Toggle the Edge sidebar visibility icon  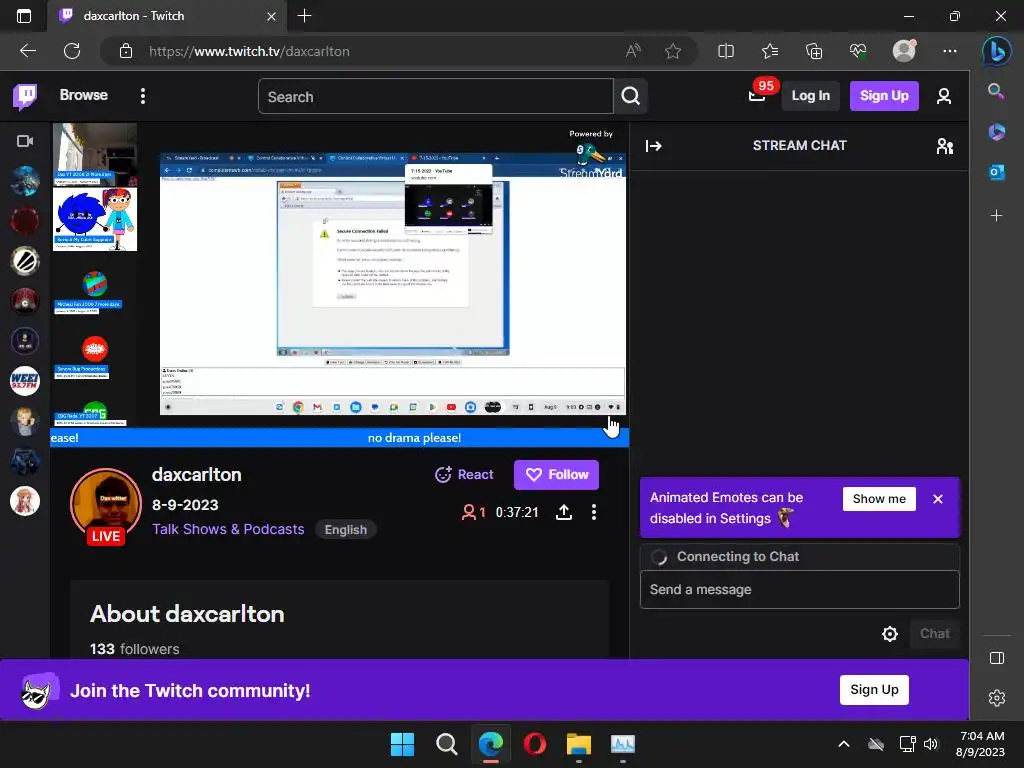pyautogui.click(x=997, y=658)
